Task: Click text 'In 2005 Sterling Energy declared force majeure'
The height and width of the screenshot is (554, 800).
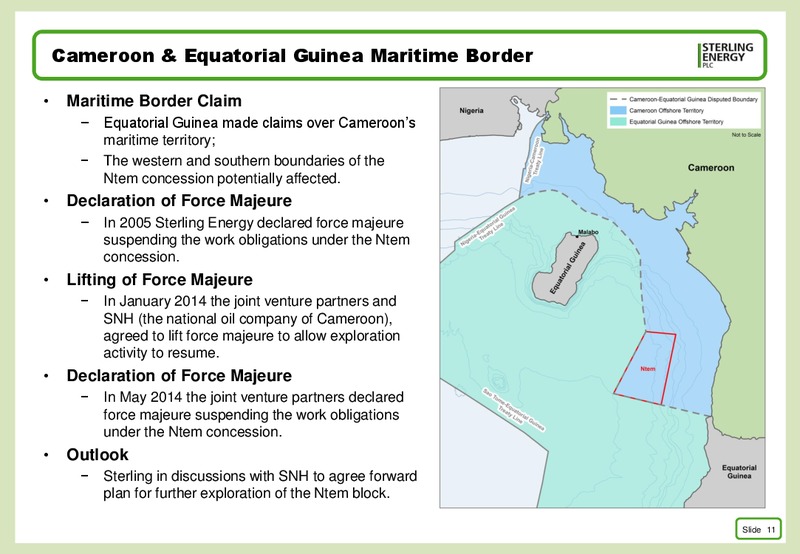Action: 254,223
